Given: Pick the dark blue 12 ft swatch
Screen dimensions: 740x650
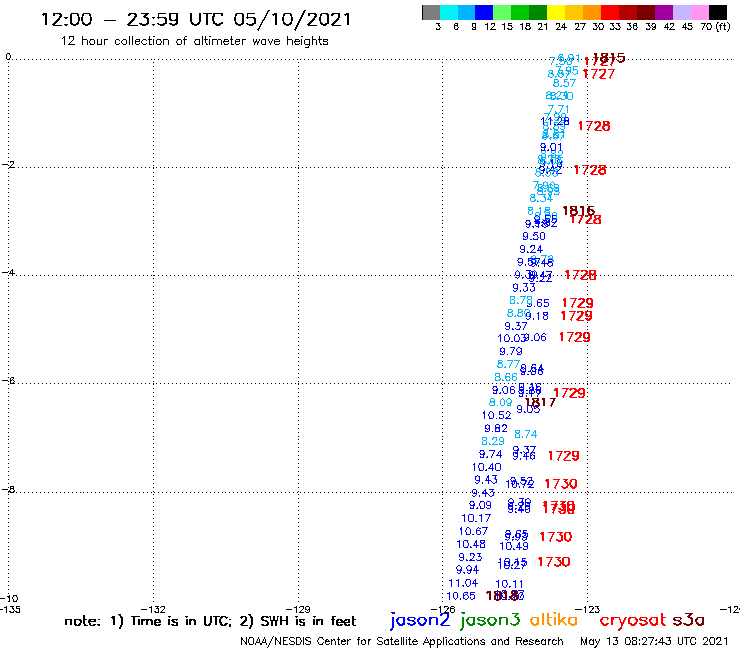Looking at the screenshot, I should pyautogui.click(x=484, y=12).
